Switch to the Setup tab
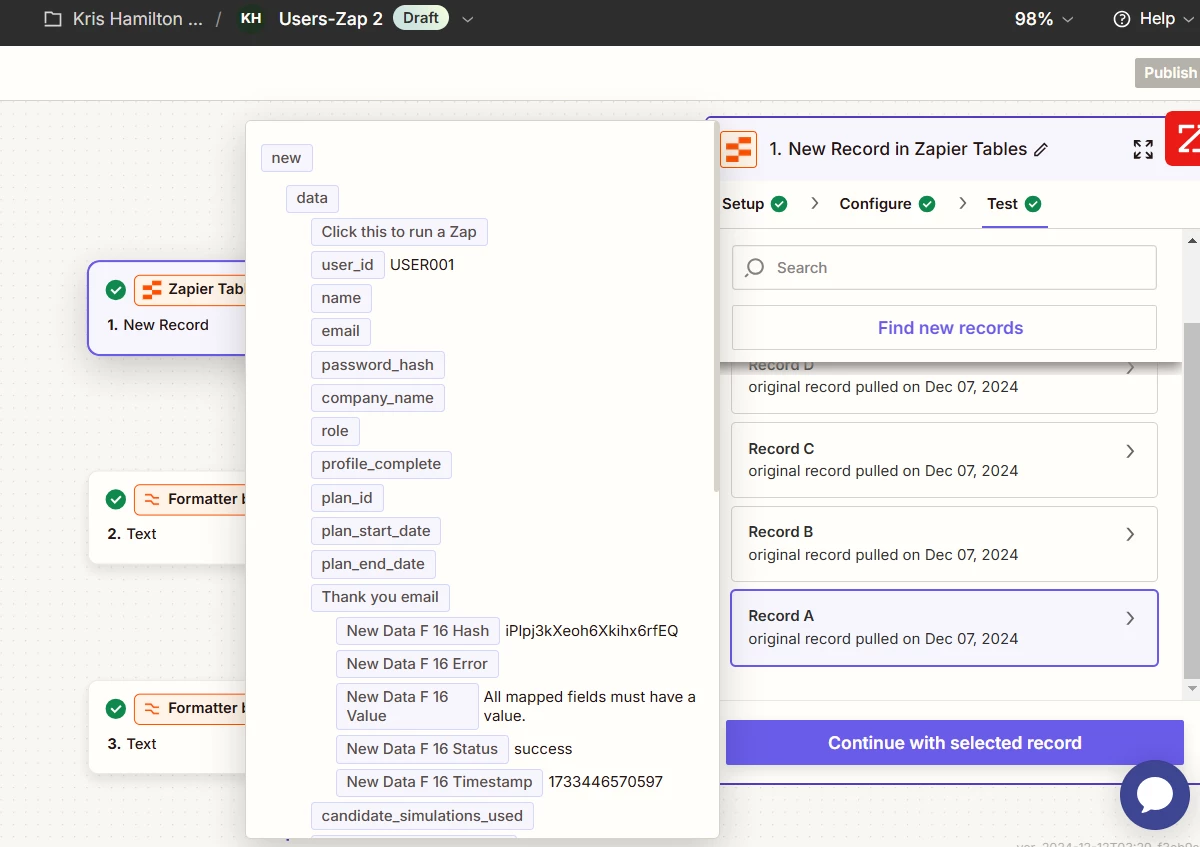The width and height of the screenshot is (1200, 847). pos(755,204)
